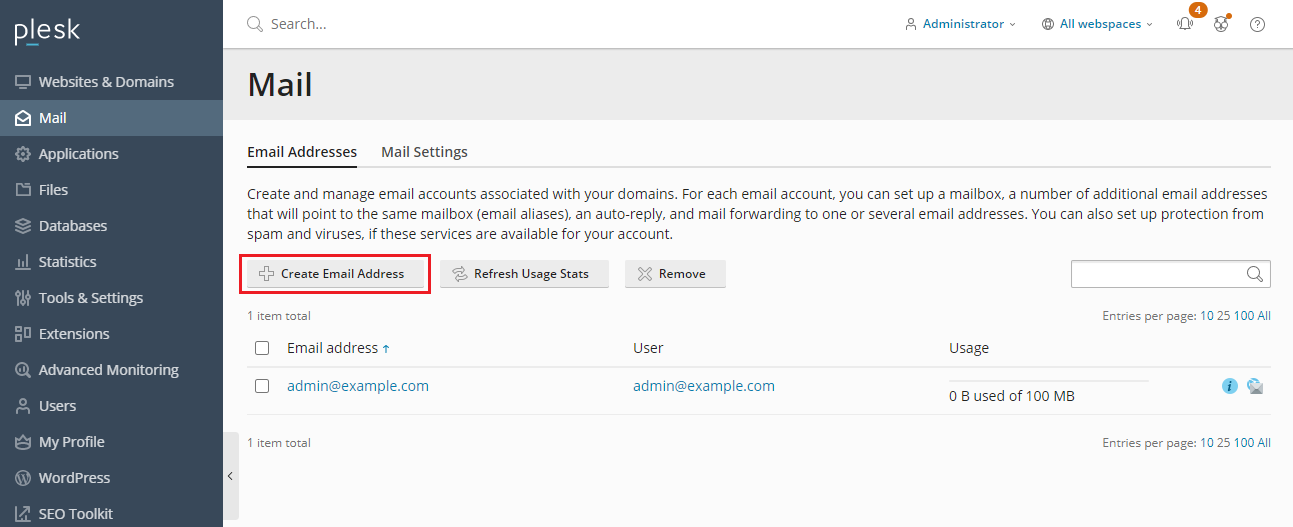Expand the Administrator account dropdown
Image resolution: width=1293 pixels, height=527 pixels.
click(x=960, y=24)
